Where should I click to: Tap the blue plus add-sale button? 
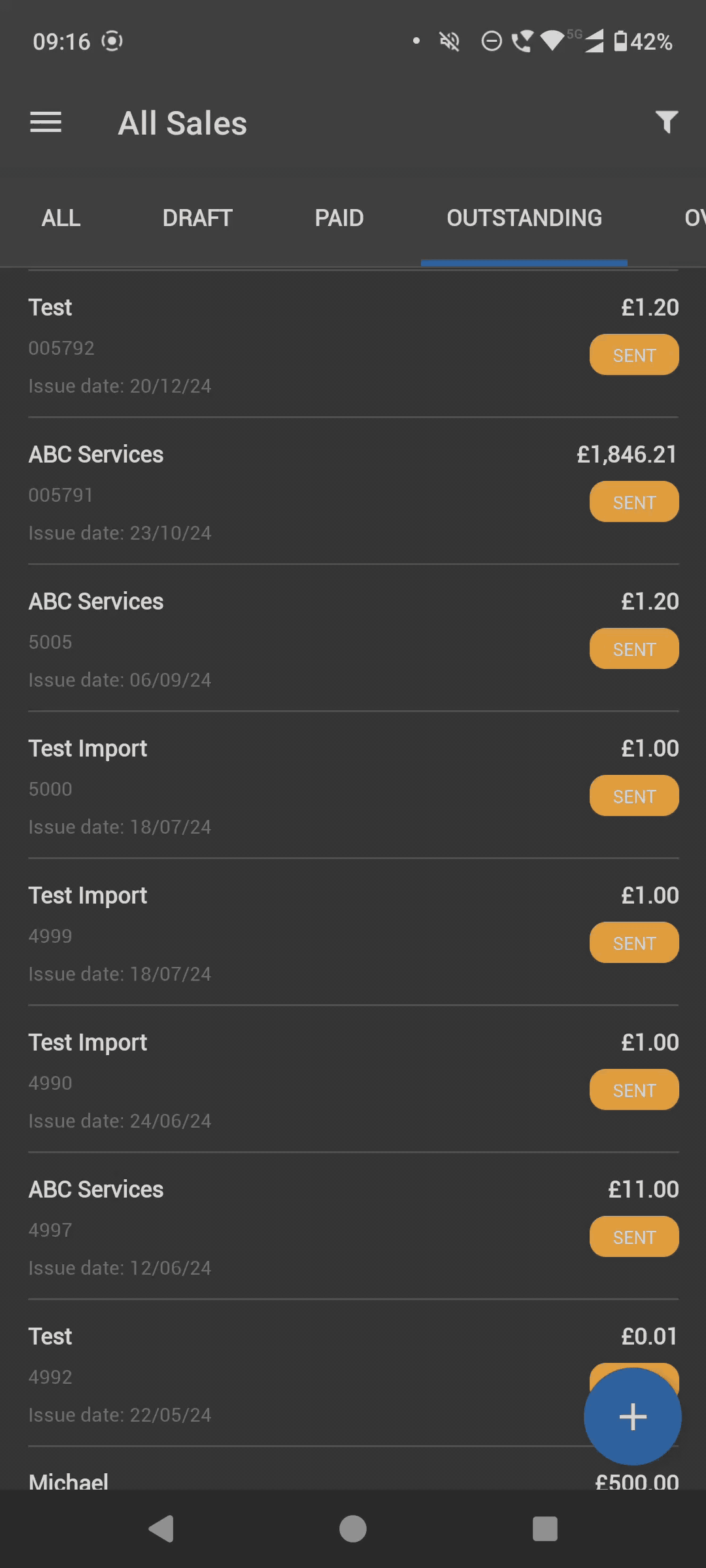tap(633, 1416)
